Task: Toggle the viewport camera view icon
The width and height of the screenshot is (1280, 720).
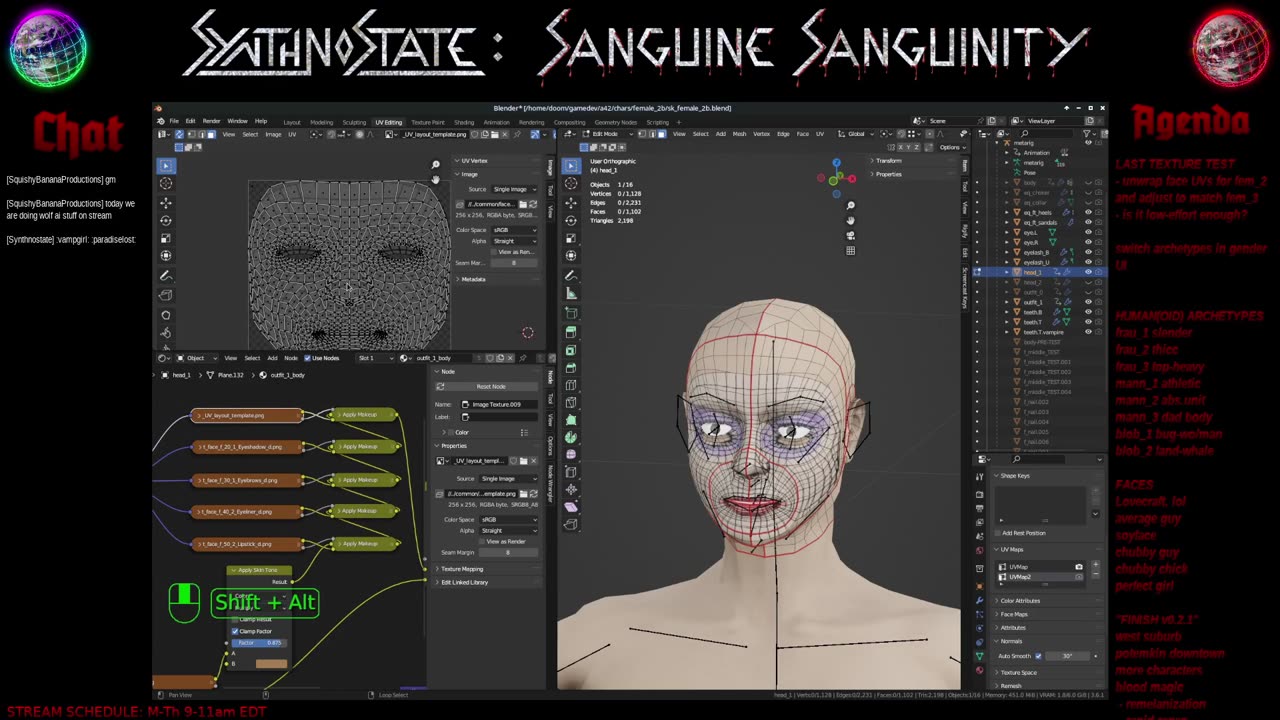Action: point(850,236)
